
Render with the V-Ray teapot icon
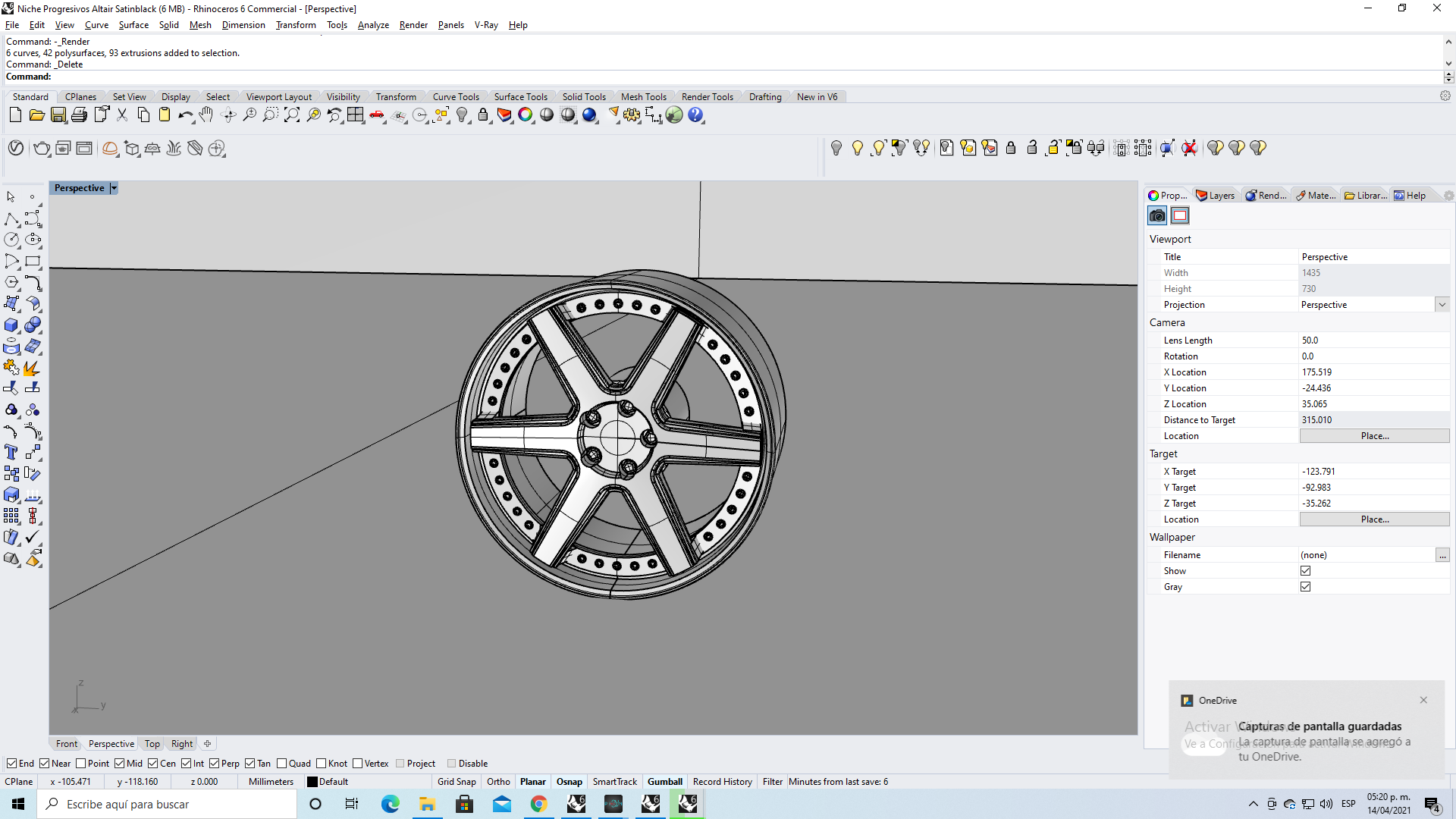pyautogui.click(x=41, y=148)
